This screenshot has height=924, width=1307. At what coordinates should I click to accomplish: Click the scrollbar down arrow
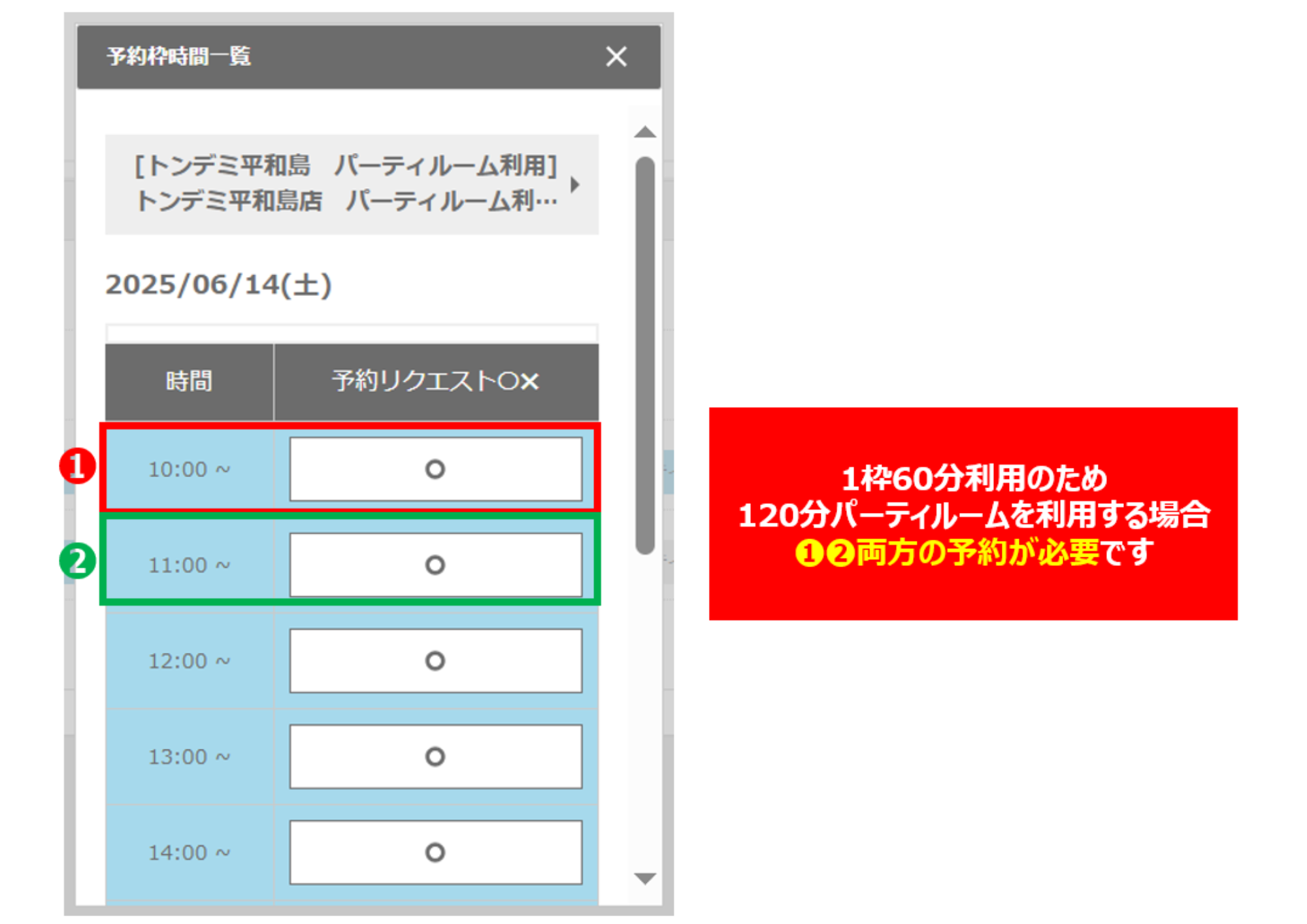645,878
